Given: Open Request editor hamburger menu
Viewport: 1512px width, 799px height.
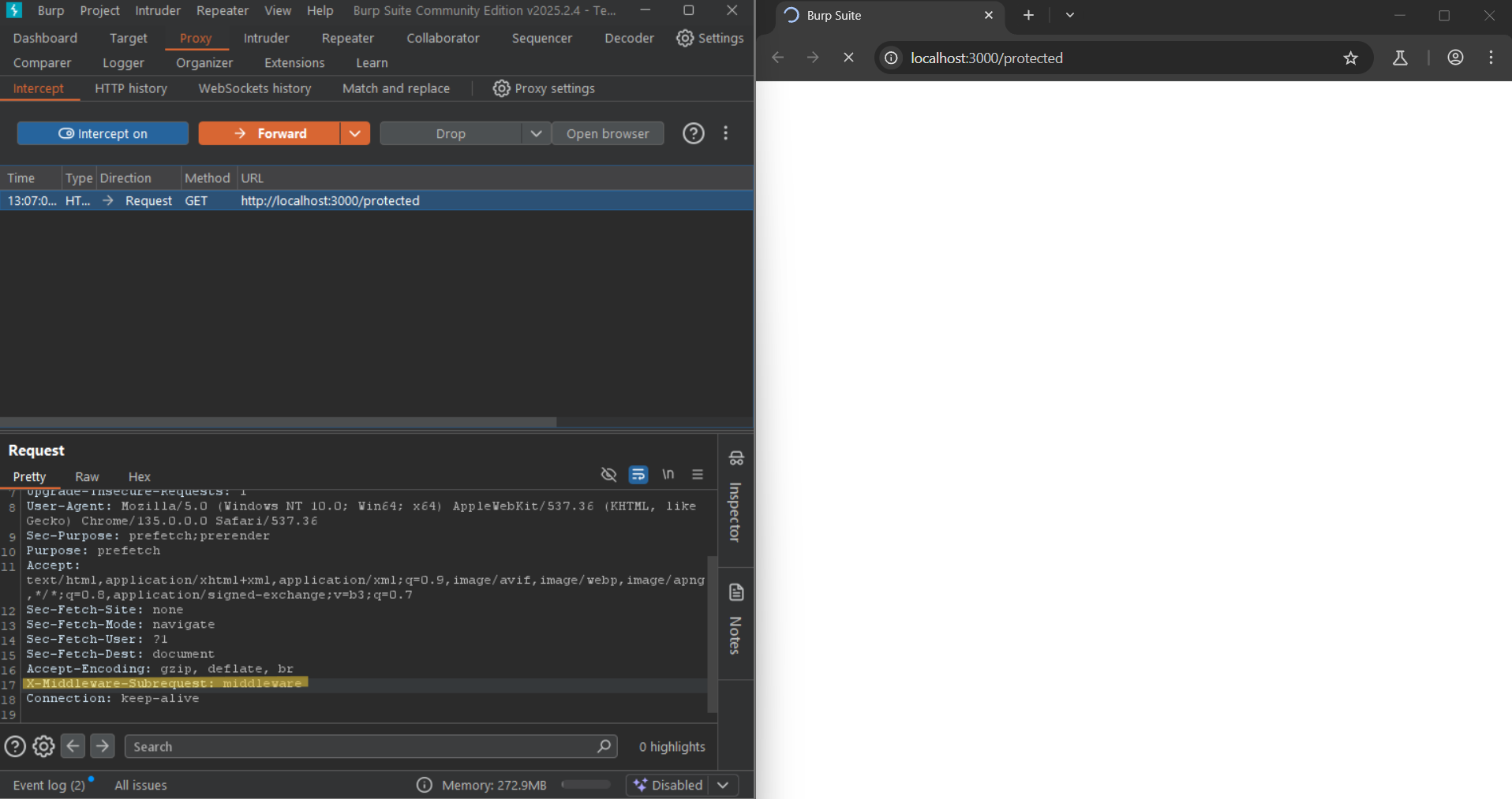Looking at the screenshot, I should [698, 474].
